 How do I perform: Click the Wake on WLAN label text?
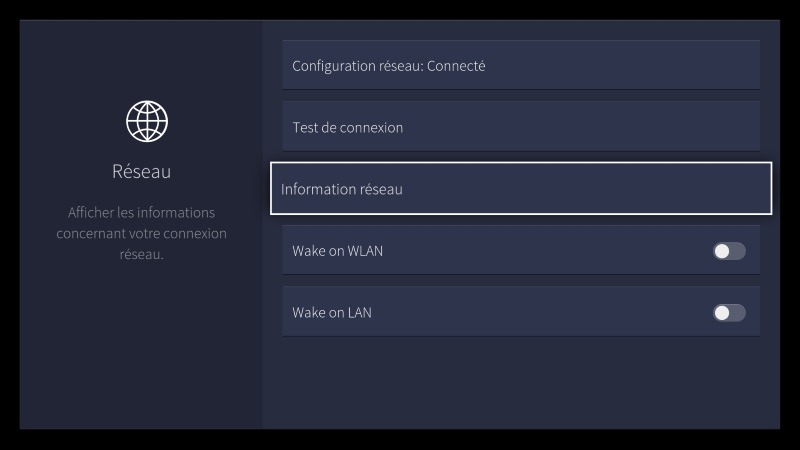337,251
